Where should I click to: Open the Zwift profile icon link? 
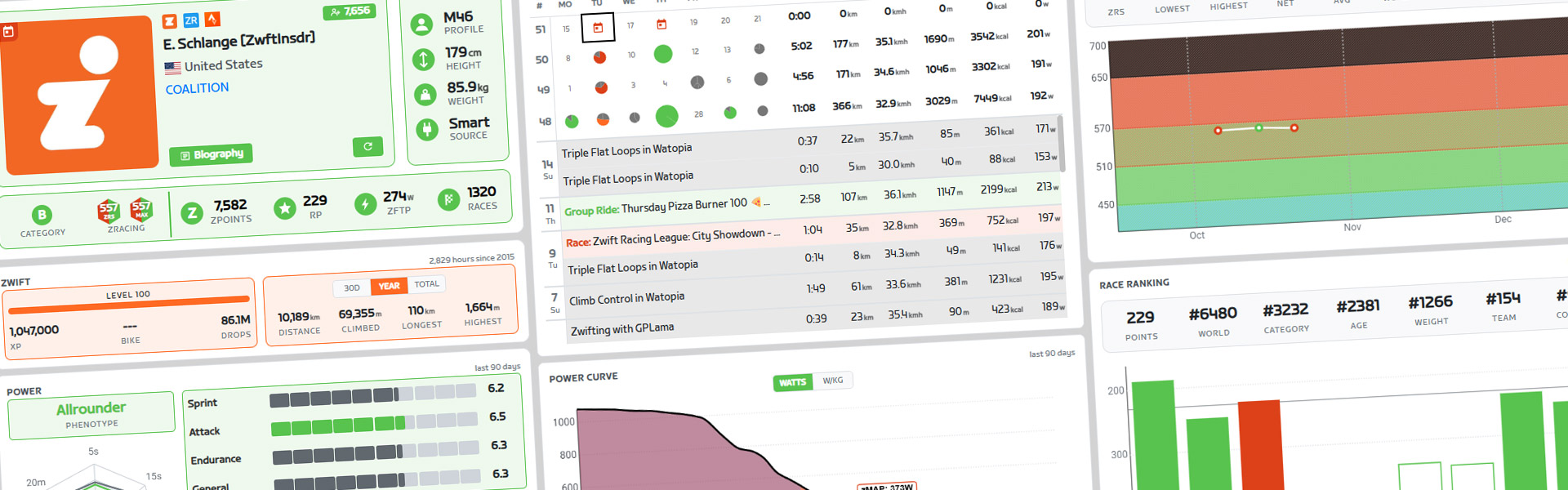click(170, 21)
